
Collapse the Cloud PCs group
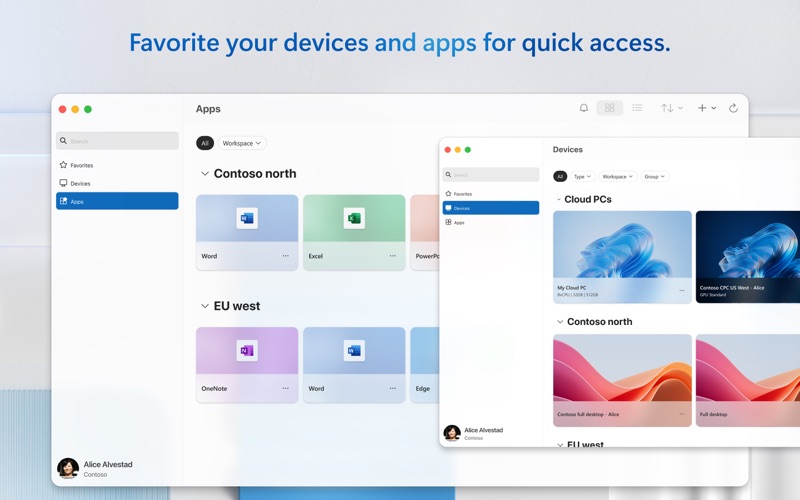559,199
